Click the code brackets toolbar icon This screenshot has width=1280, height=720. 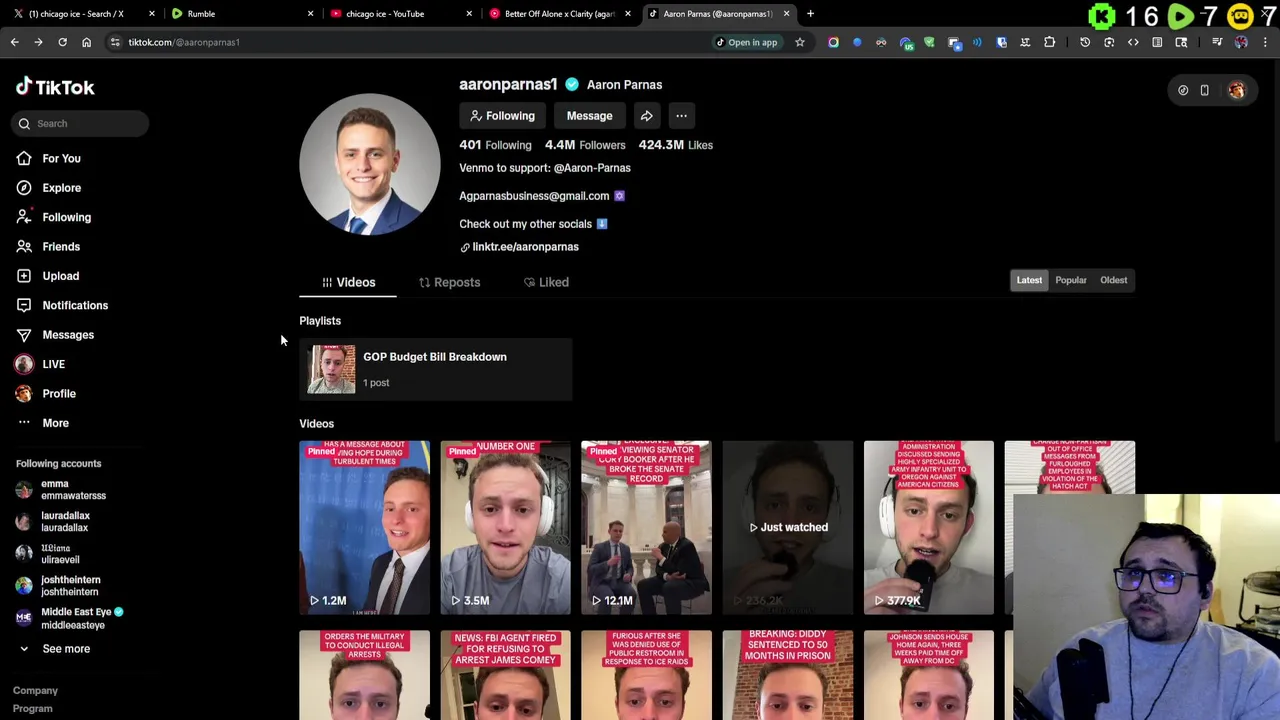click(x=1133, y=42)
